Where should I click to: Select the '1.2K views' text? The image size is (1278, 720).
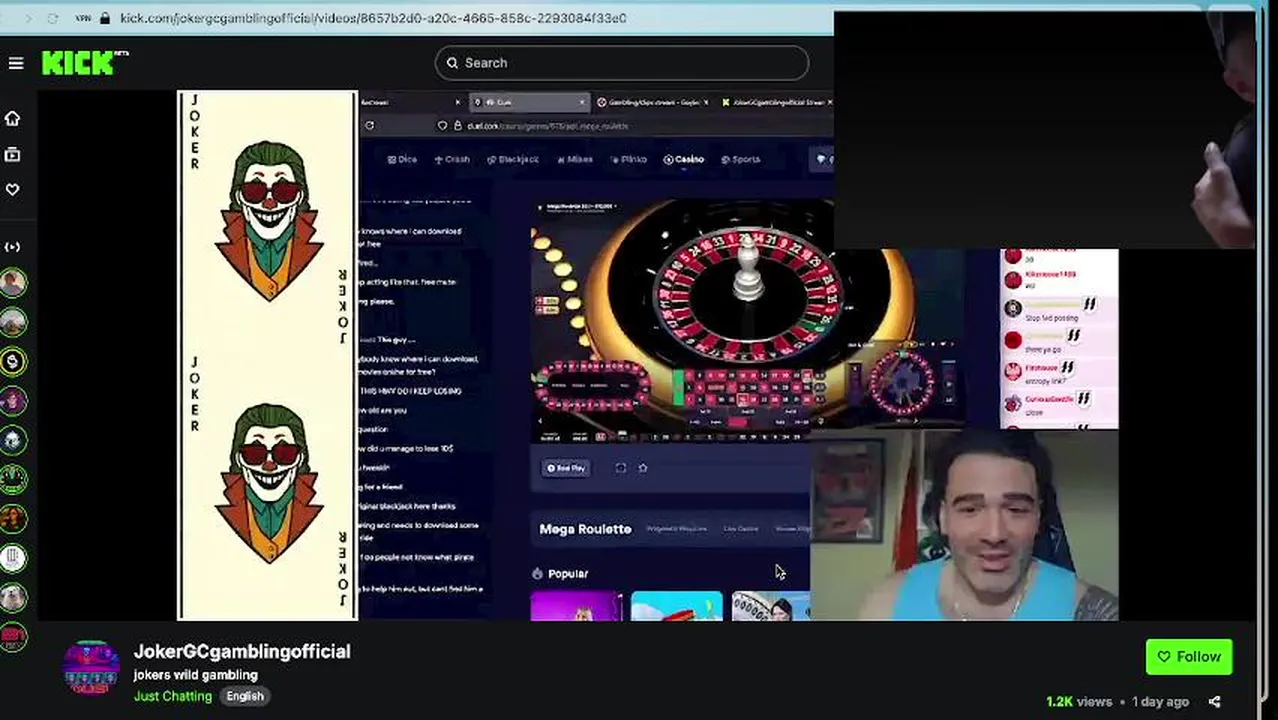pyautogui.click(x=1079, y=702)
